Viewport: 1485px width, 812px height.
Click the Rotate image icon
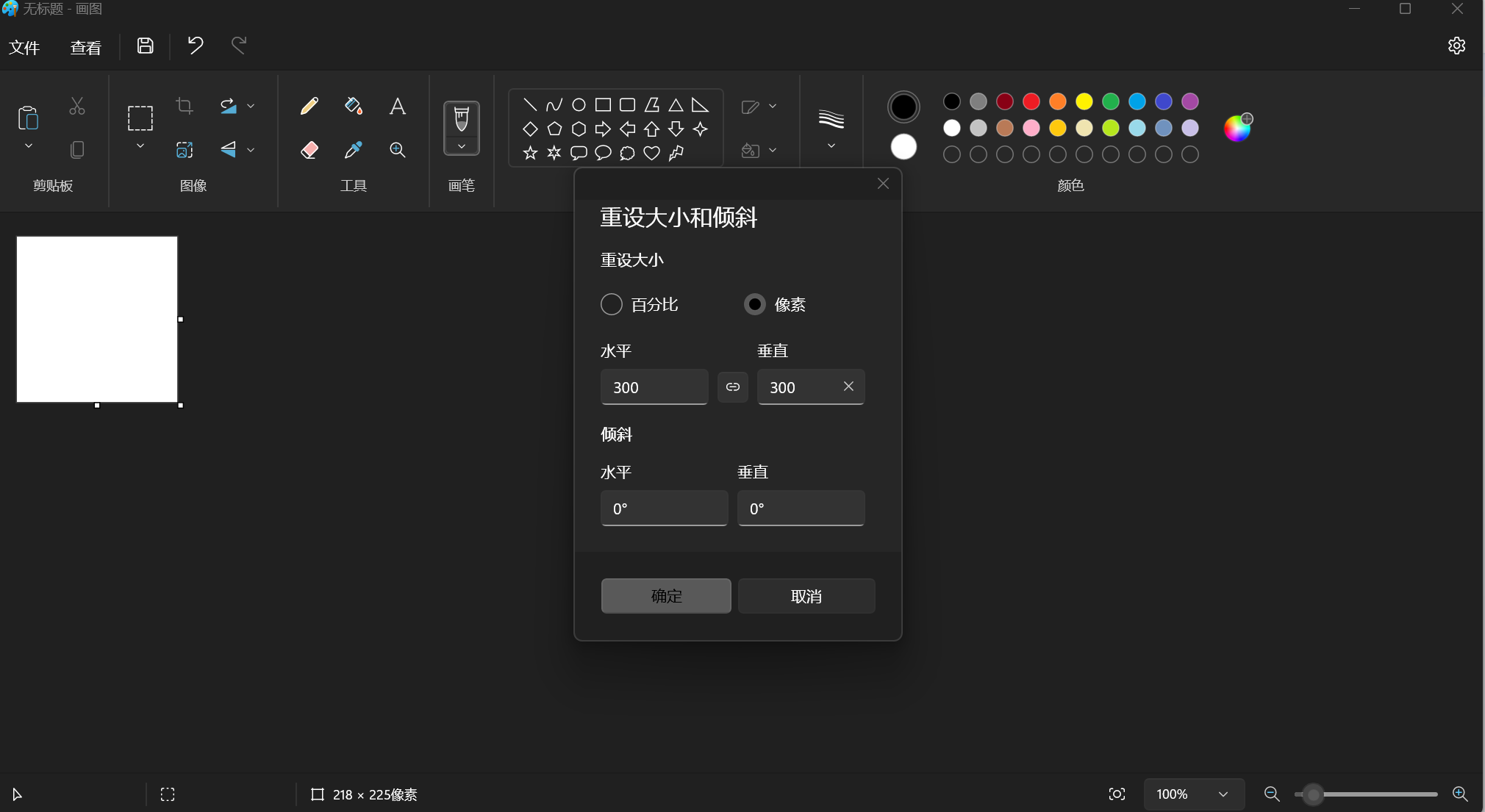tap(229, 106)
